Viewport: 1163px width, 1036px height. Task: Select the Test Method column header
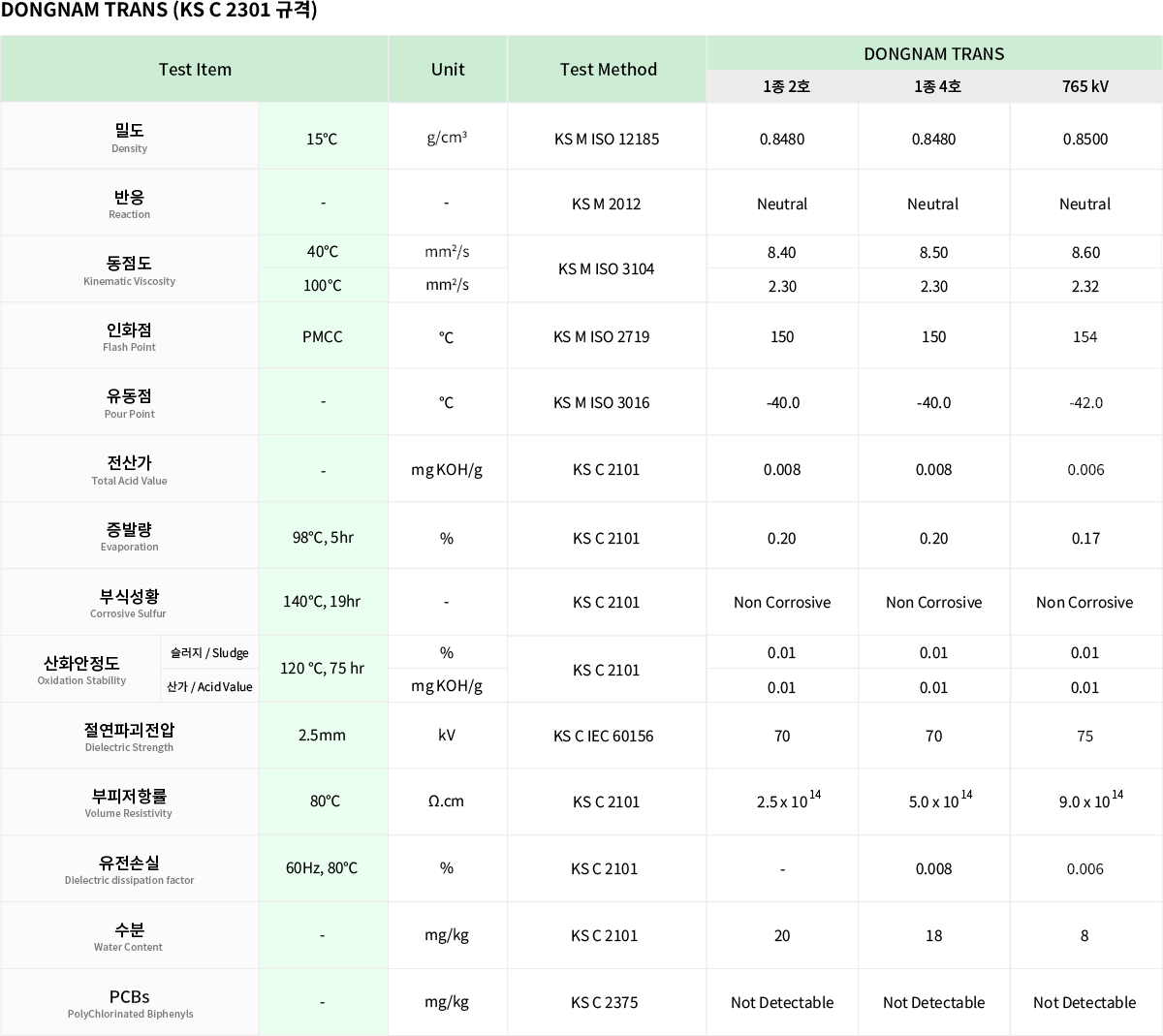608,70
